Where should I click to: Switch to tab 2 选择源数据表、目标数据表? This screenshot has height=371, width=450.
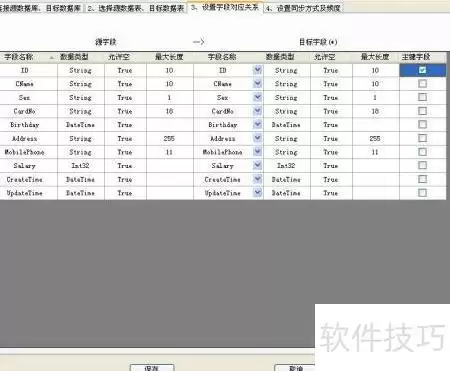136,8
